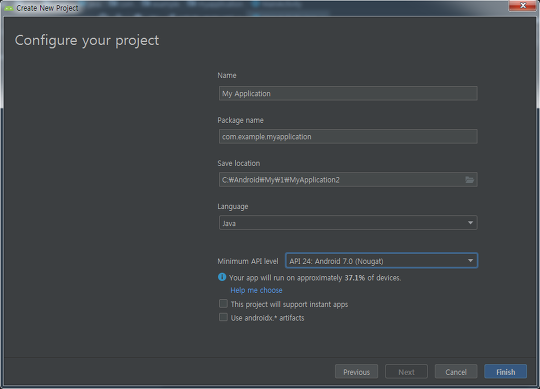The width and height of the screenshot is (540, 389).
Task: Expand the Minimum API level dropdown
Action: point(382,261)
